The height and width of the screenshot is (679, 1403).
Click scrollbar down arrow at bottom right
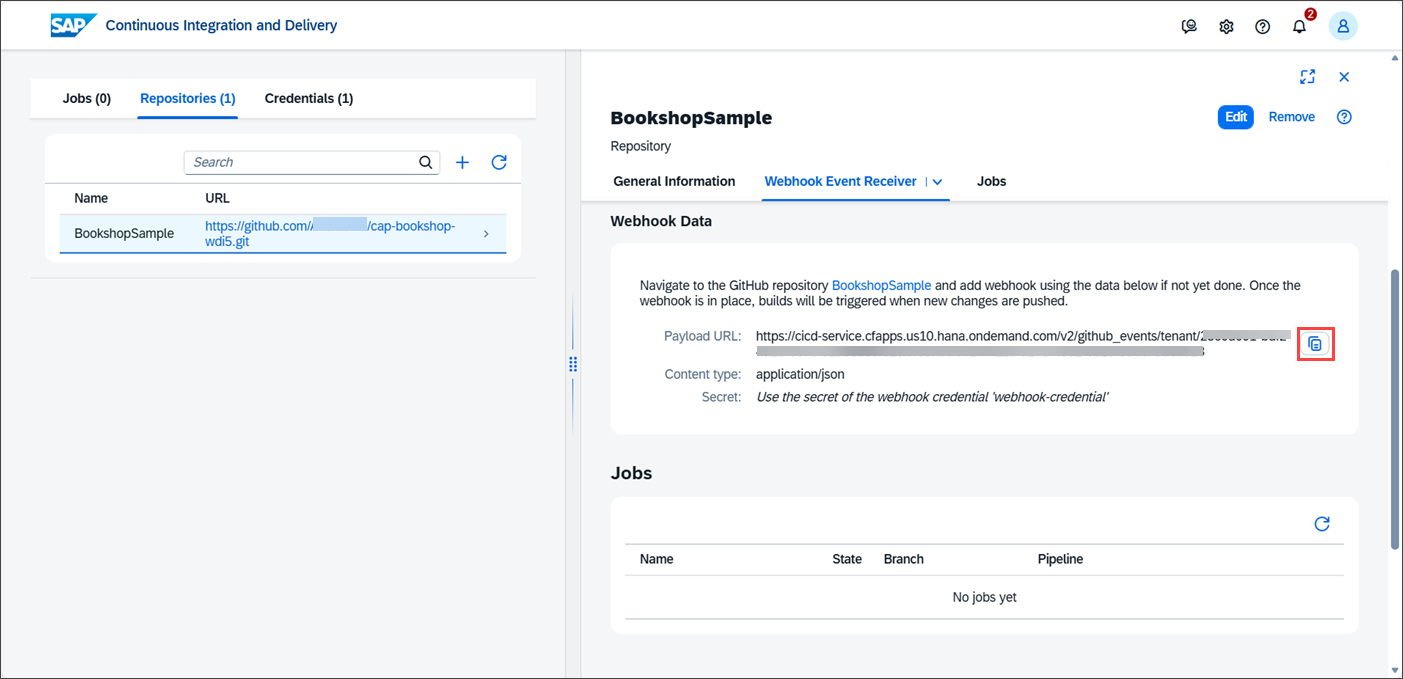click(x=1396, y=669)
